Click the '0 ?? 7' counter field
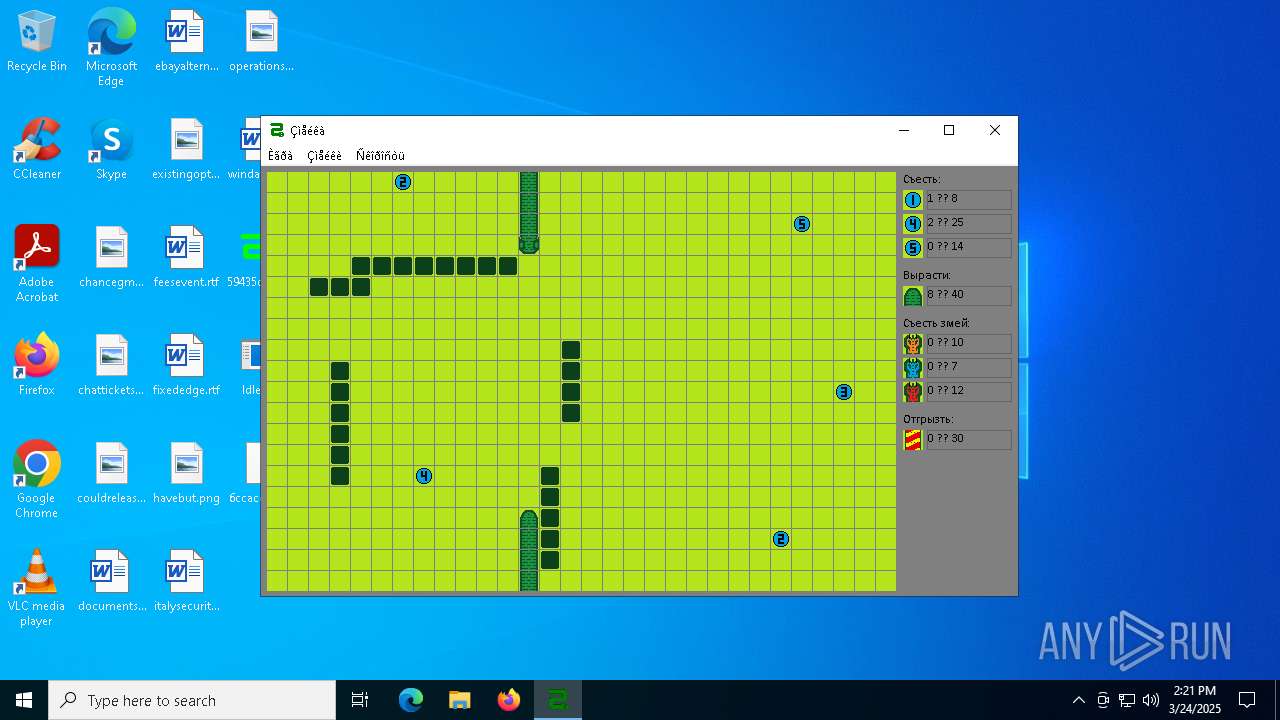1280x720 pixels. point(968,368)
